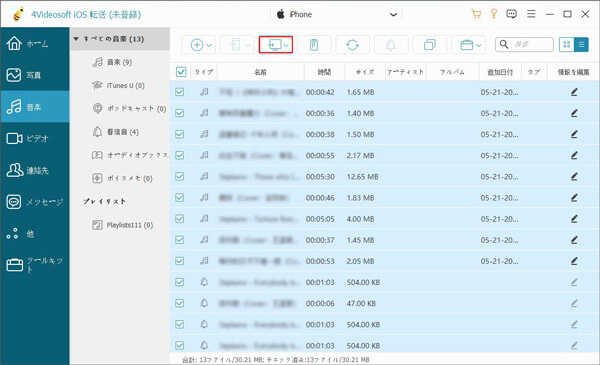Click the Refresh icon in toolbar

pos(352,45)
